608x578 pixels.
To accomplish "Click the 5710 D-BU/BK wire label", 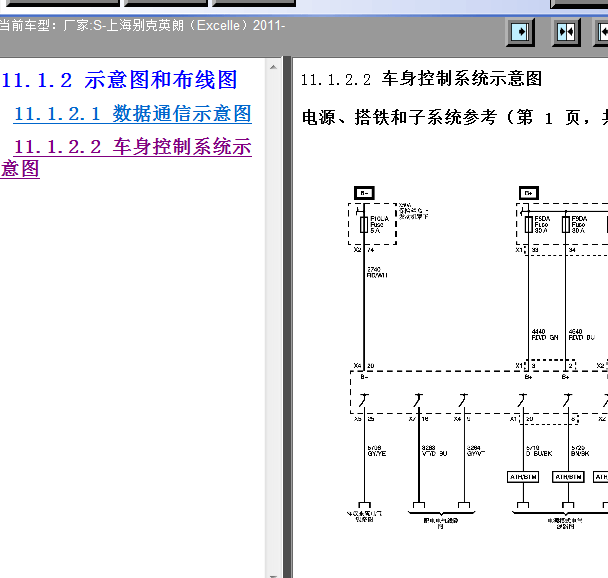I will point(539,450).
